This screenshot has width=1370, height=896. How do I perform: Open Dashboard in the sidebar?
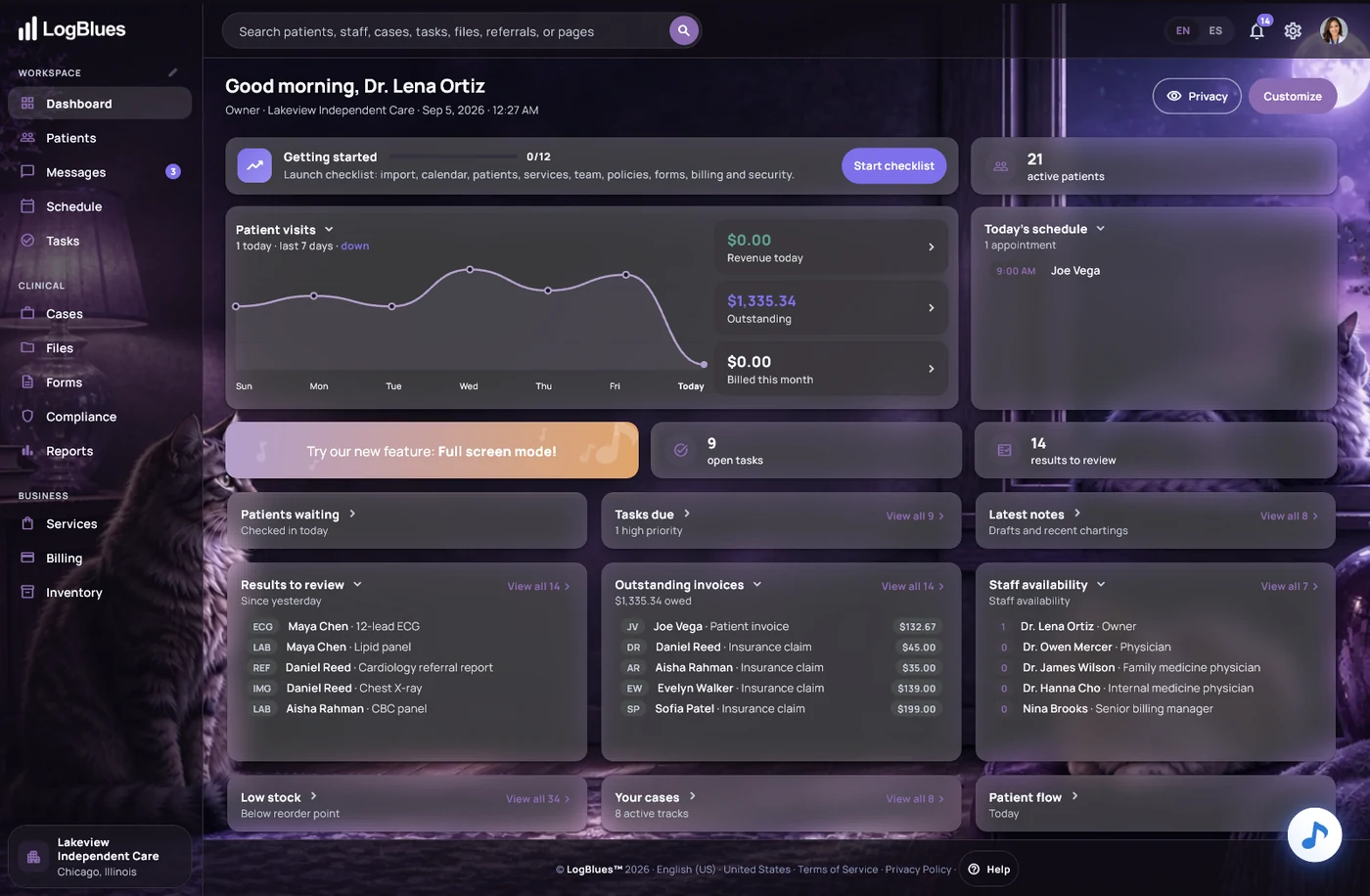[x=100, y=104]
